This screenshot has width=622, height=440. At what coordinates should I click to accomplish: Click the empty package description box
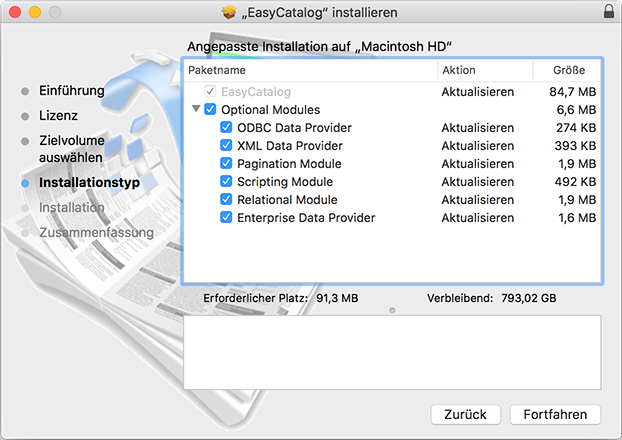392,352
